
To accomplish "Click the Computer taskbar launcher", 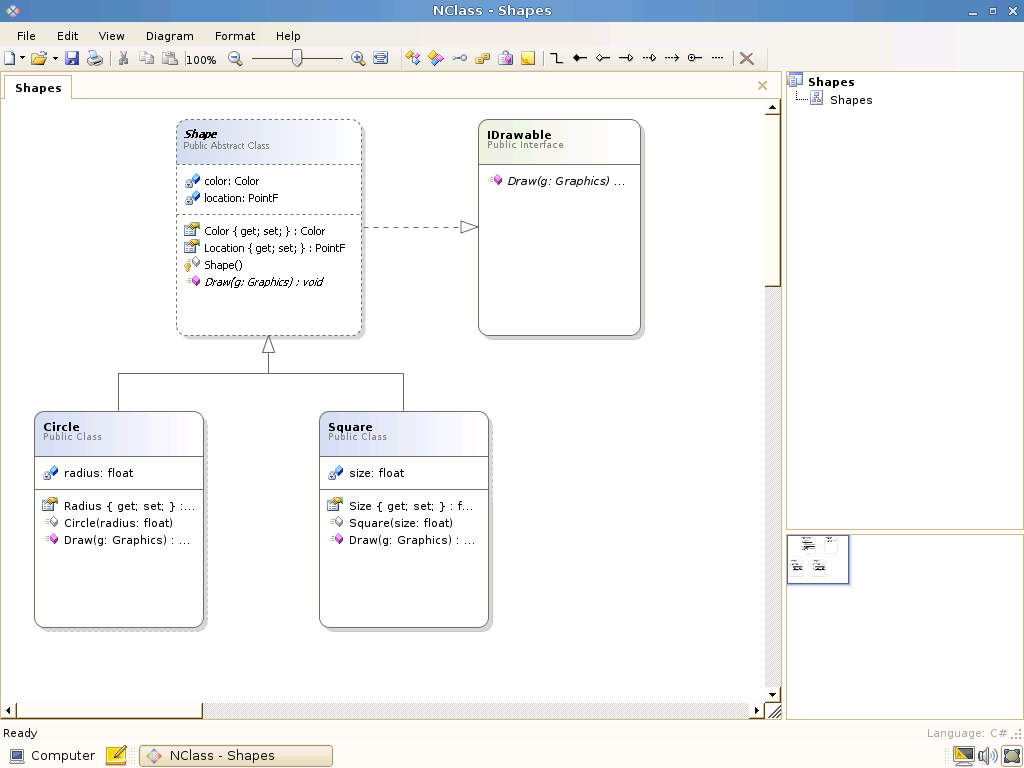I will (54, 756).
